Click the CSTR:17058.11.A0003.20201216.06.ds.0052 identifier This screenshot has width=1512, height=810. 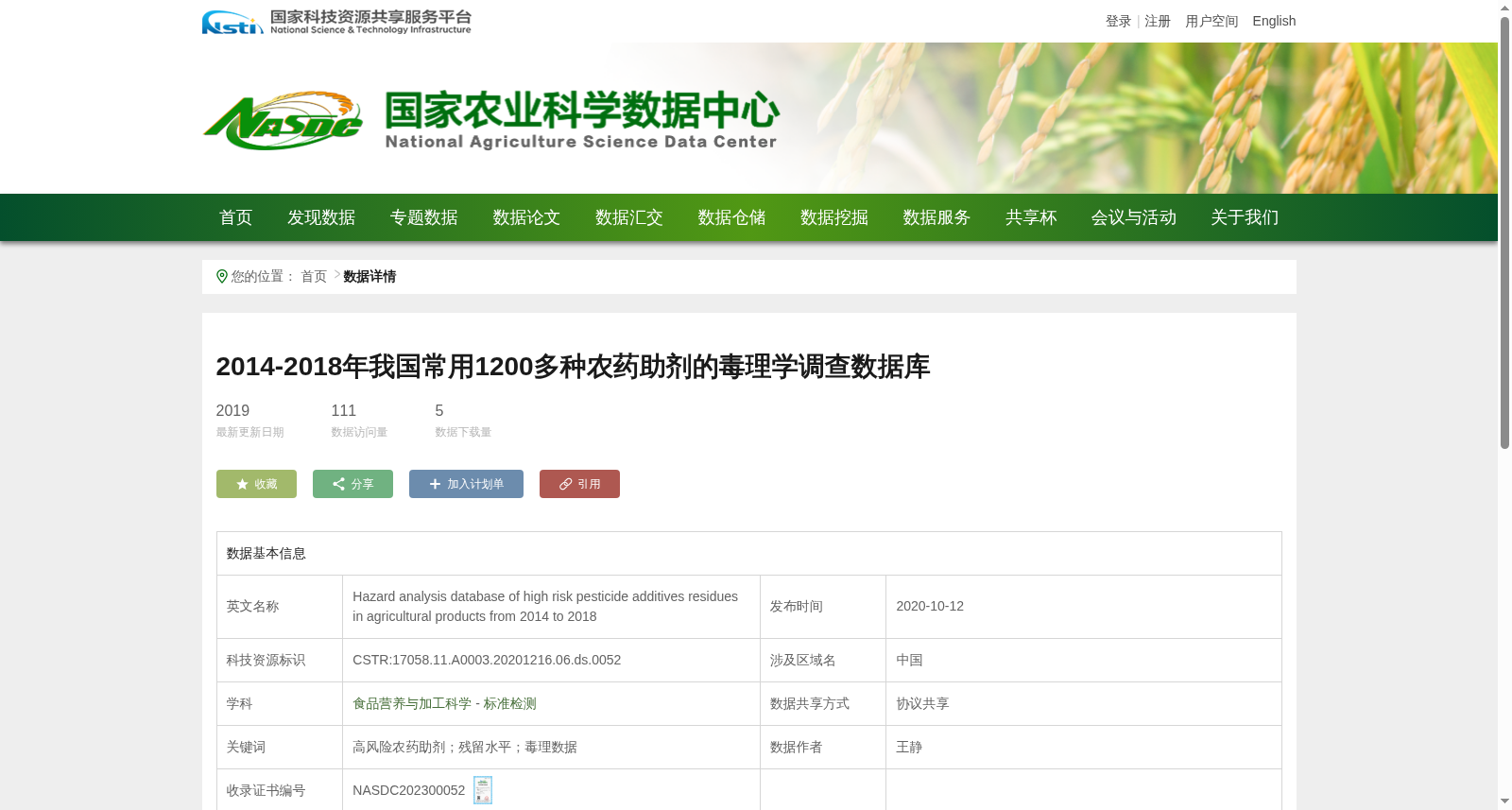point(487,660)
